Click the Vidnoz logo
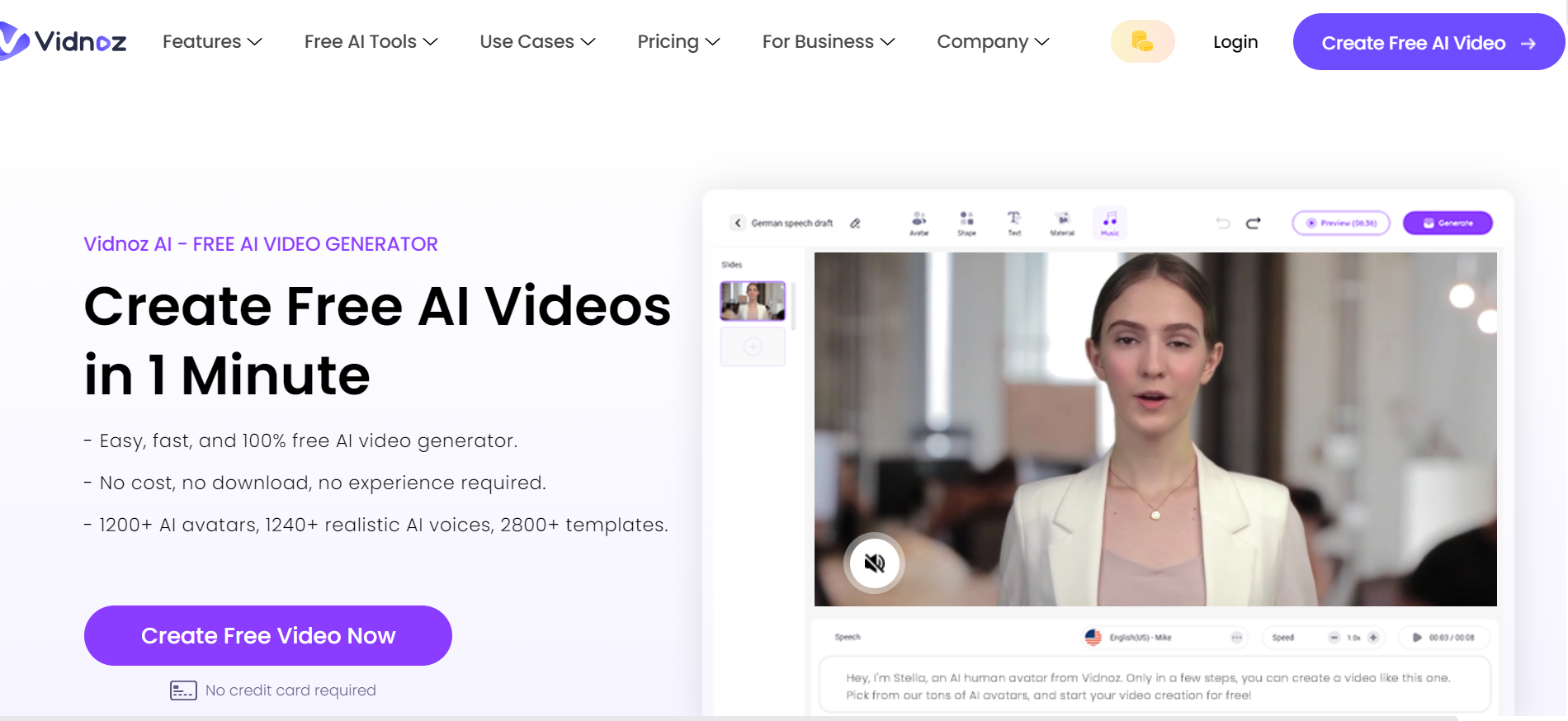 (63, 41)
